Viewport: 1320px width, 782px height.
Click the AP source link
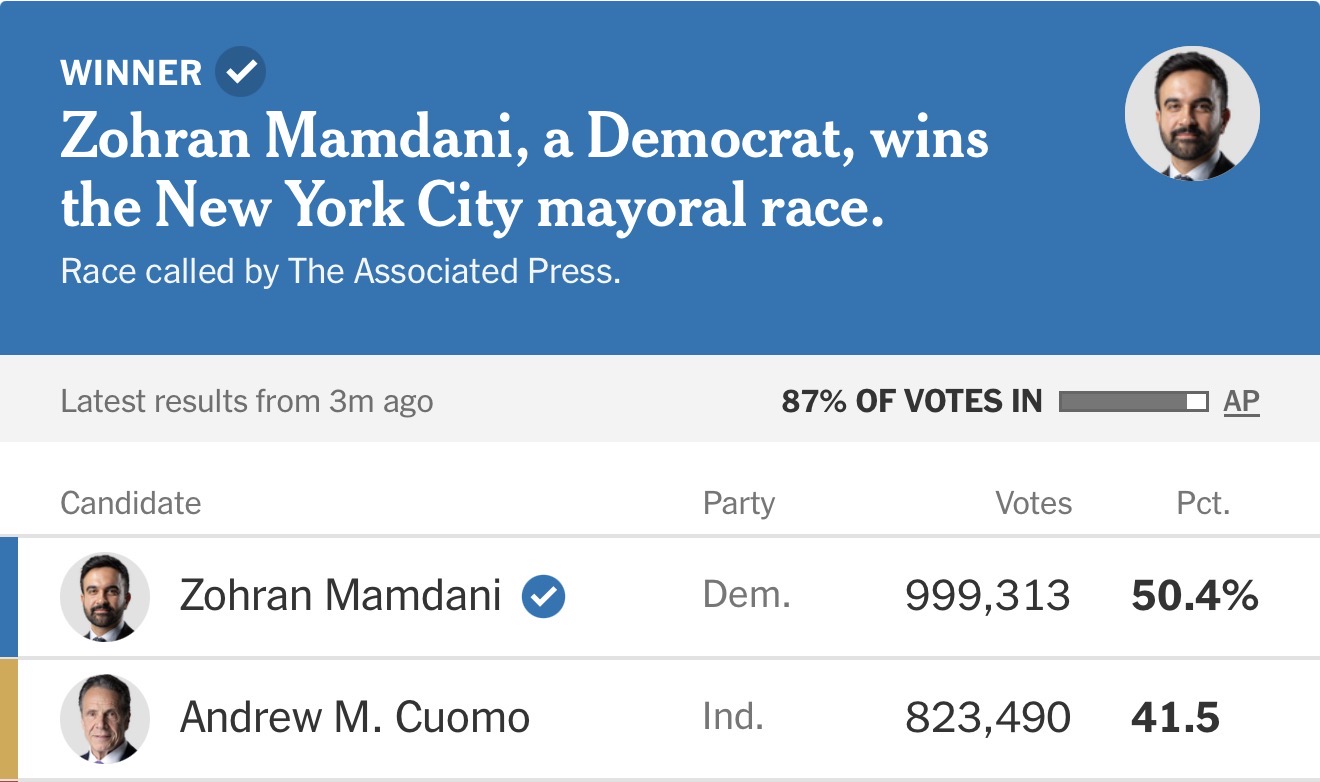(1241, 402)
